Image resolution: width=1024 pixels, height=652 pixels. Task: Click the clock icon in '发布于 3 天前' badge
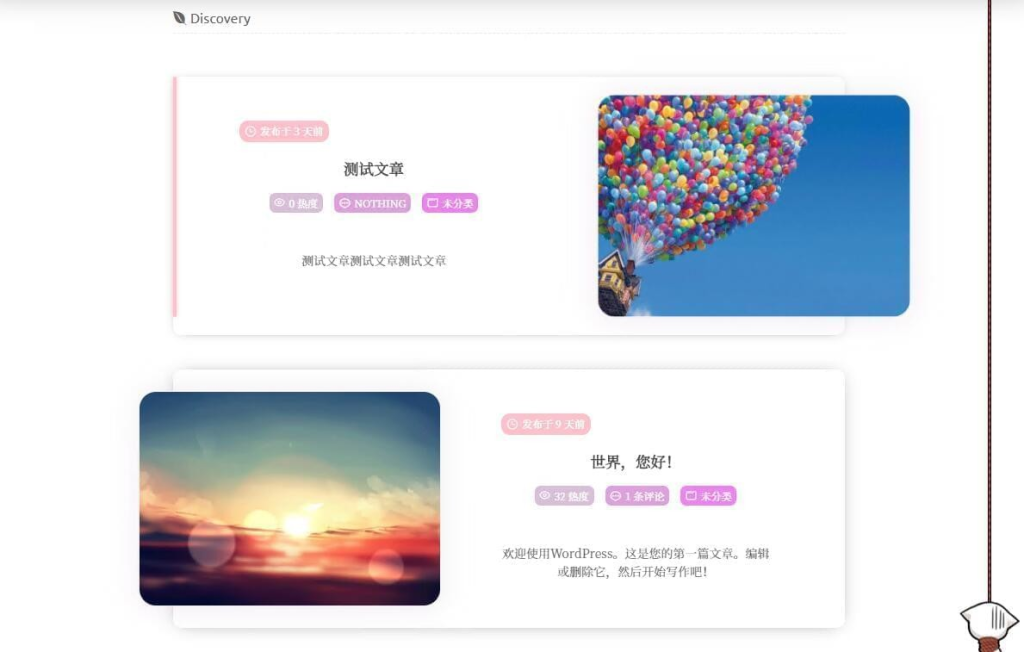(250, 132)
